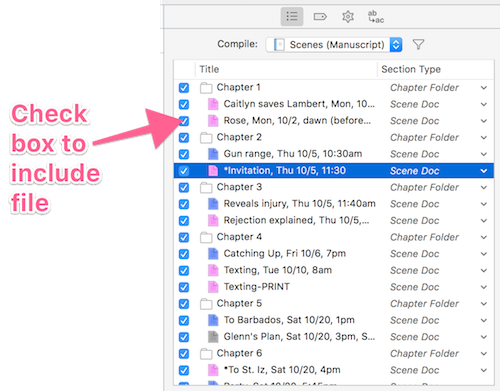Click blue document icon of Reveals injury
Image resolution: width=500 pixels, height=391 pixels.
coord(213,204)
